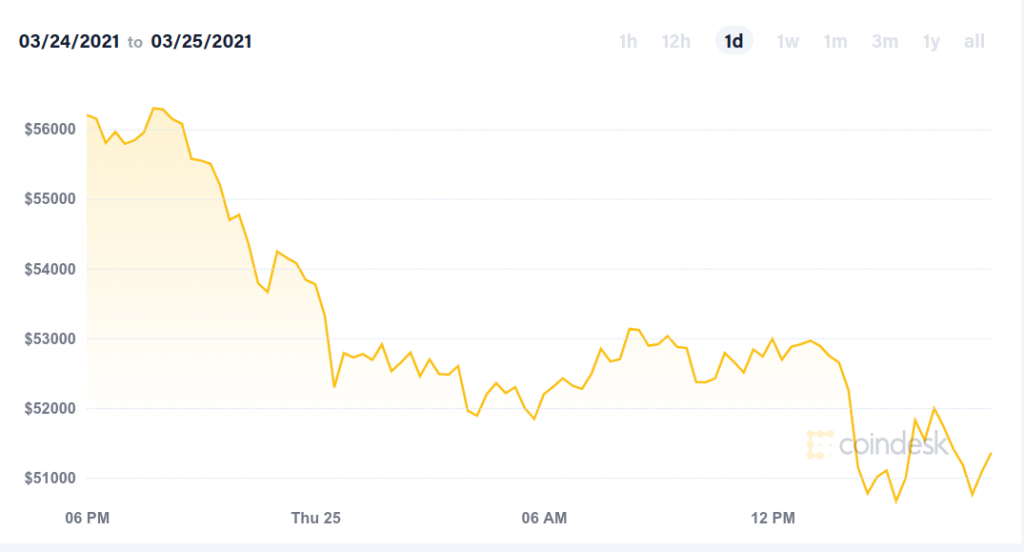Click the start date 03/24/2021
The width and height of the screenshot is (1024, 552).
(69, 42)
